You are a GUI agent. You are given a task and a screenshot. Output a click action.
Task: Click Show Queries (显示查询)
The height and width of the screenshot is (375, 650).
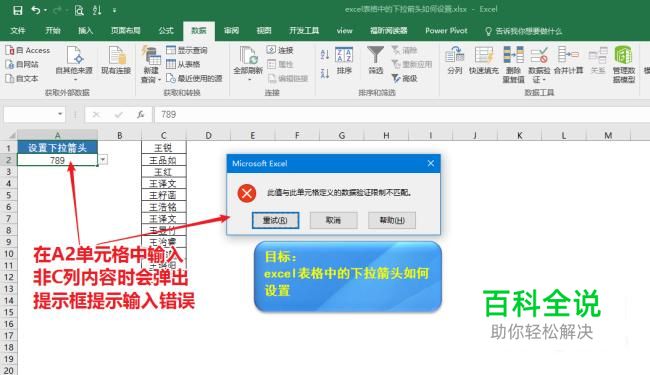coord(187,50)
